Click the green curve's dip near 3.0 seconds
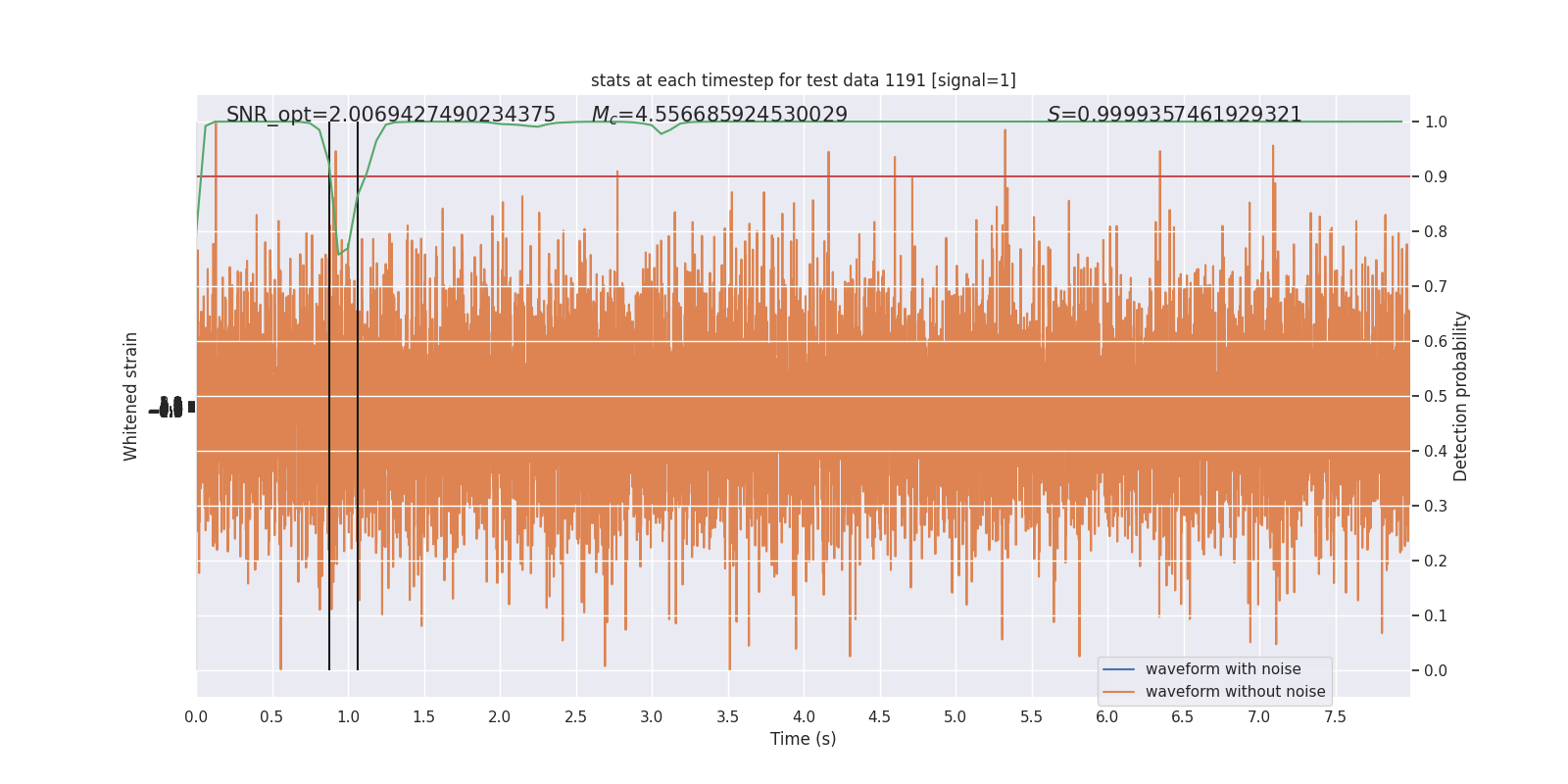The height and width of the screenshot is (784, 1568). (662, 132)
